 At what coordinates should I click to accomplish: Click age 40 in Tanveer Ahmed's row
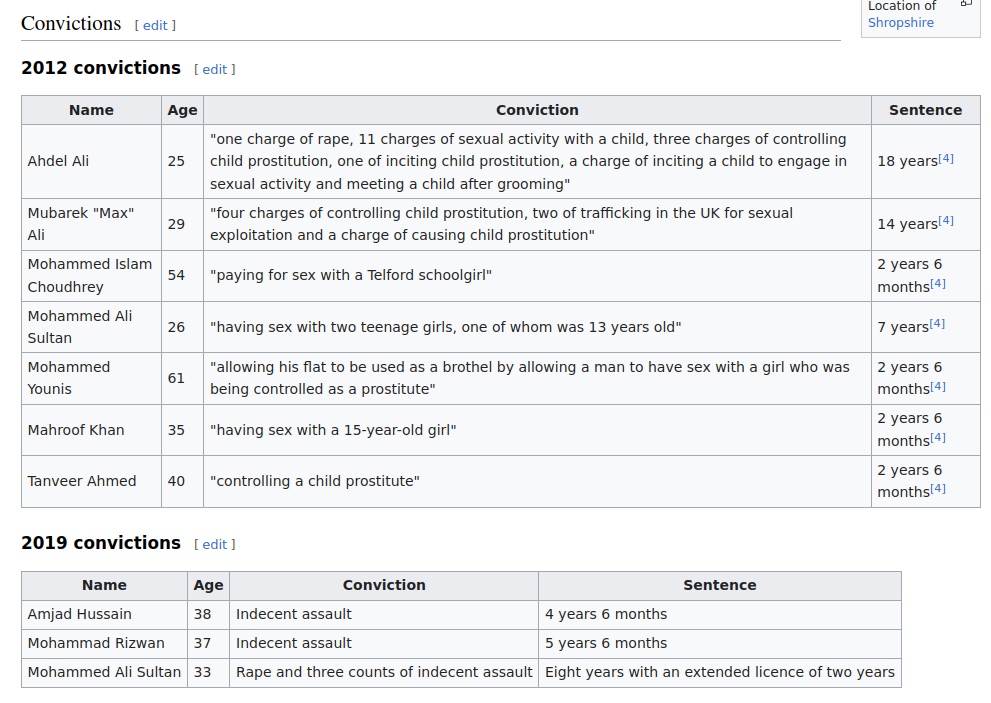click(x=176, y=481)
